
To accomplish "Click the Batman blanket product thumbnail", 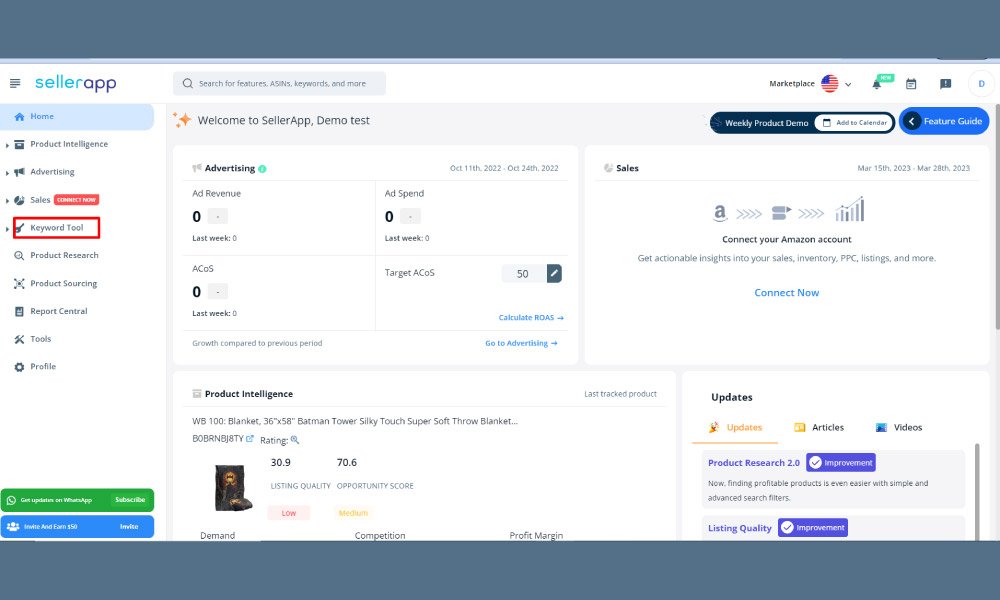I will point(232,488).
